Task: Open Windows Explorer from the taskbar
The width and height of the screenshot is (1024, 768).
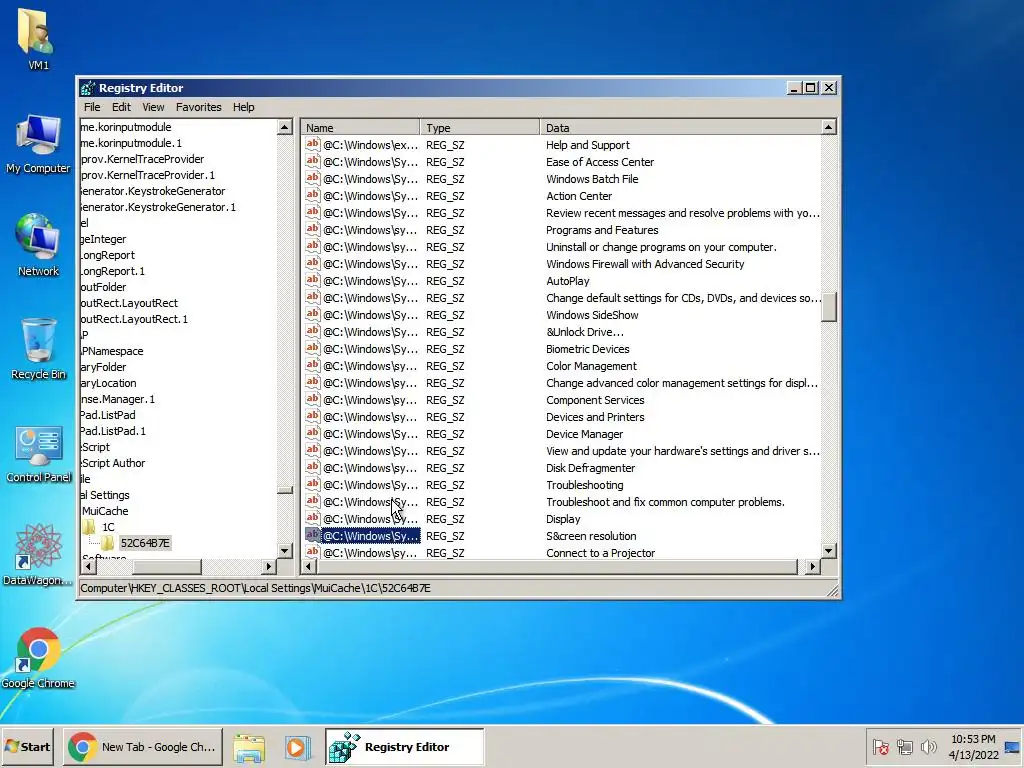Action: tap(249, 747)
